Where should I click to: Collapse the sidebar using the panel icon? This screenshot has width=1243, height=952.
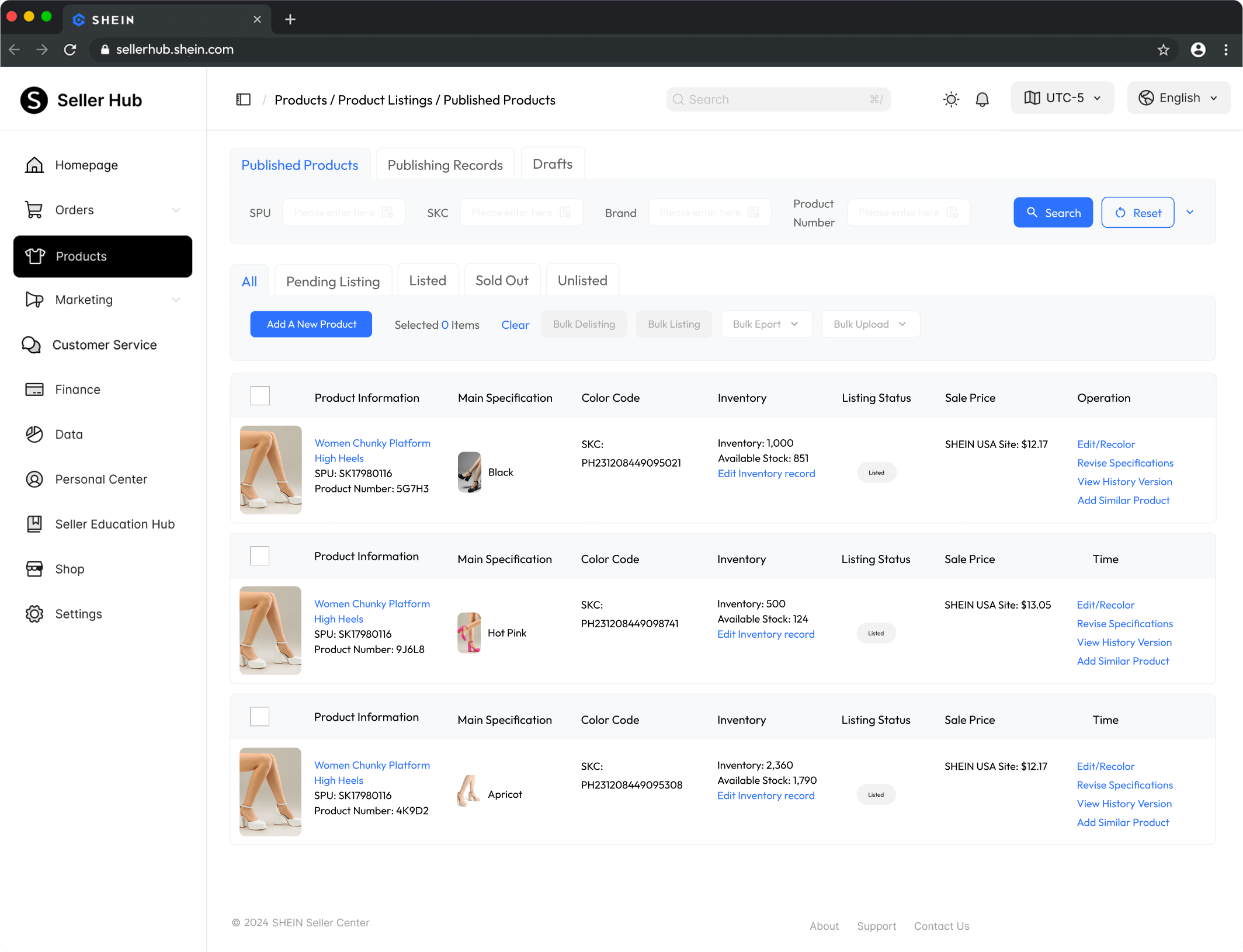coord(243,99)
